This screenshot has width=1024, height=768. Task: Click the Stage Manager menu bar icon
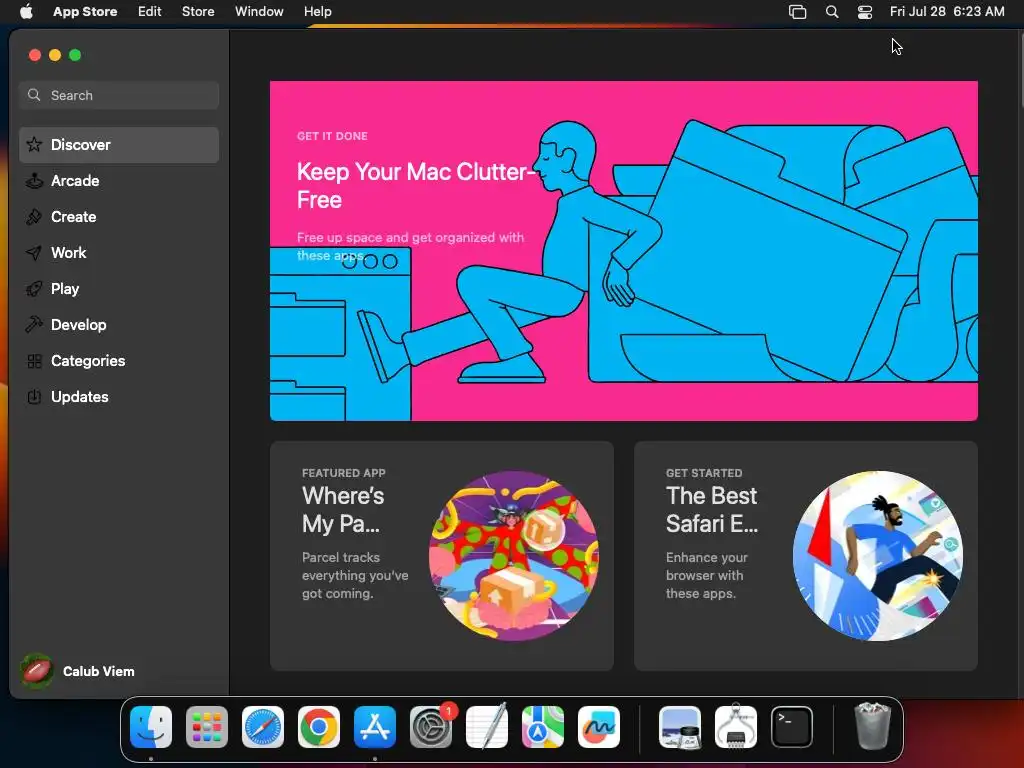click(x=797, y=12)
